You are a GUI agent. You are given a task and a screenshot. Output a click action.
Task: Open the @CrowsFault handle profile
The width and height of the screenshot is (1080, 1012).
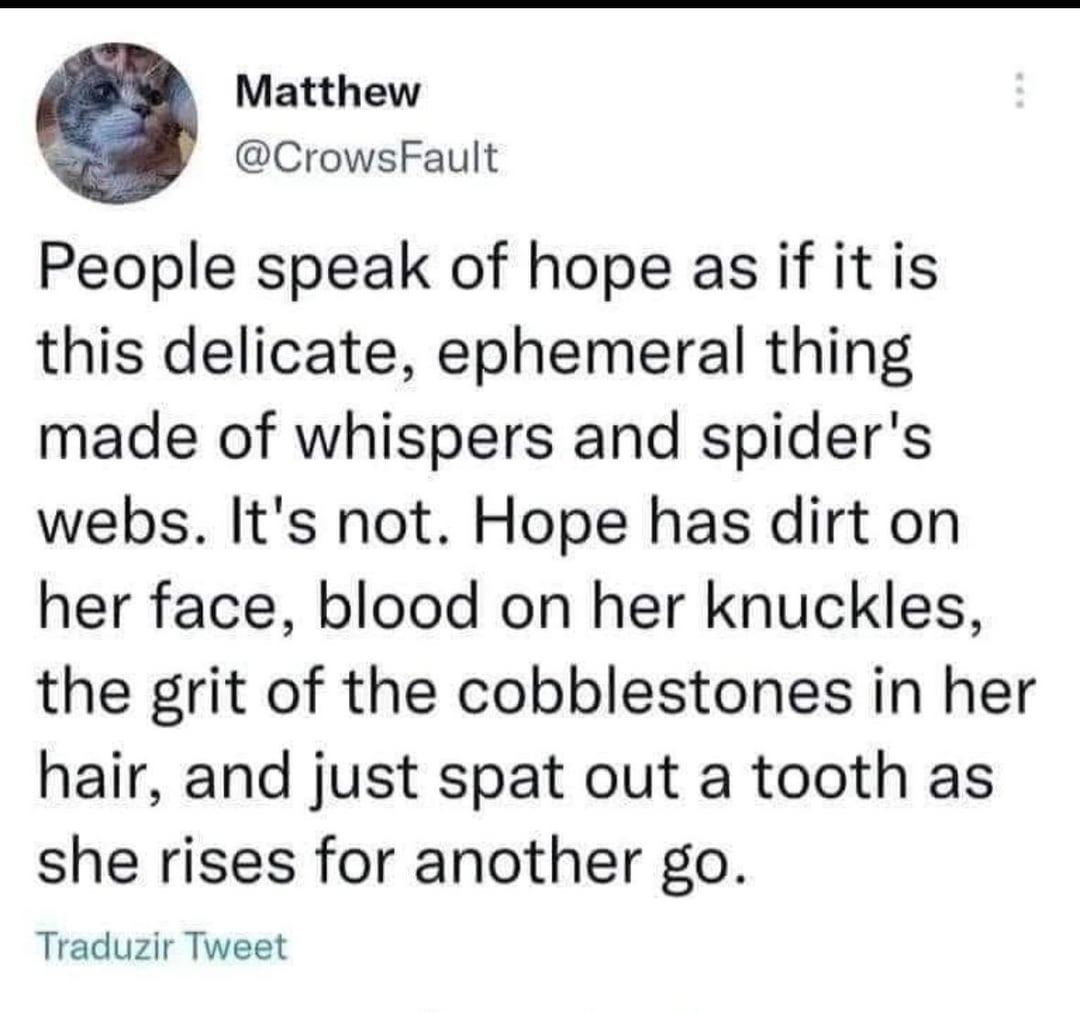point(366,157)
